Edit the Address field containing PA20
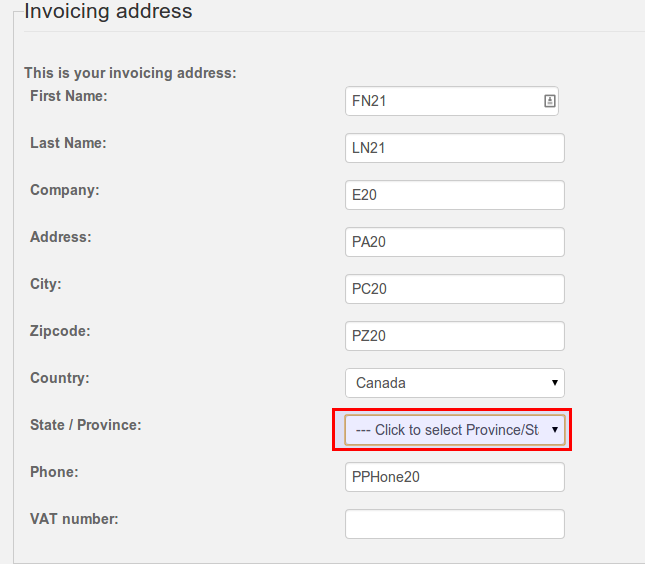The width and height of the screenshot is (645, 564). [455, 242]
